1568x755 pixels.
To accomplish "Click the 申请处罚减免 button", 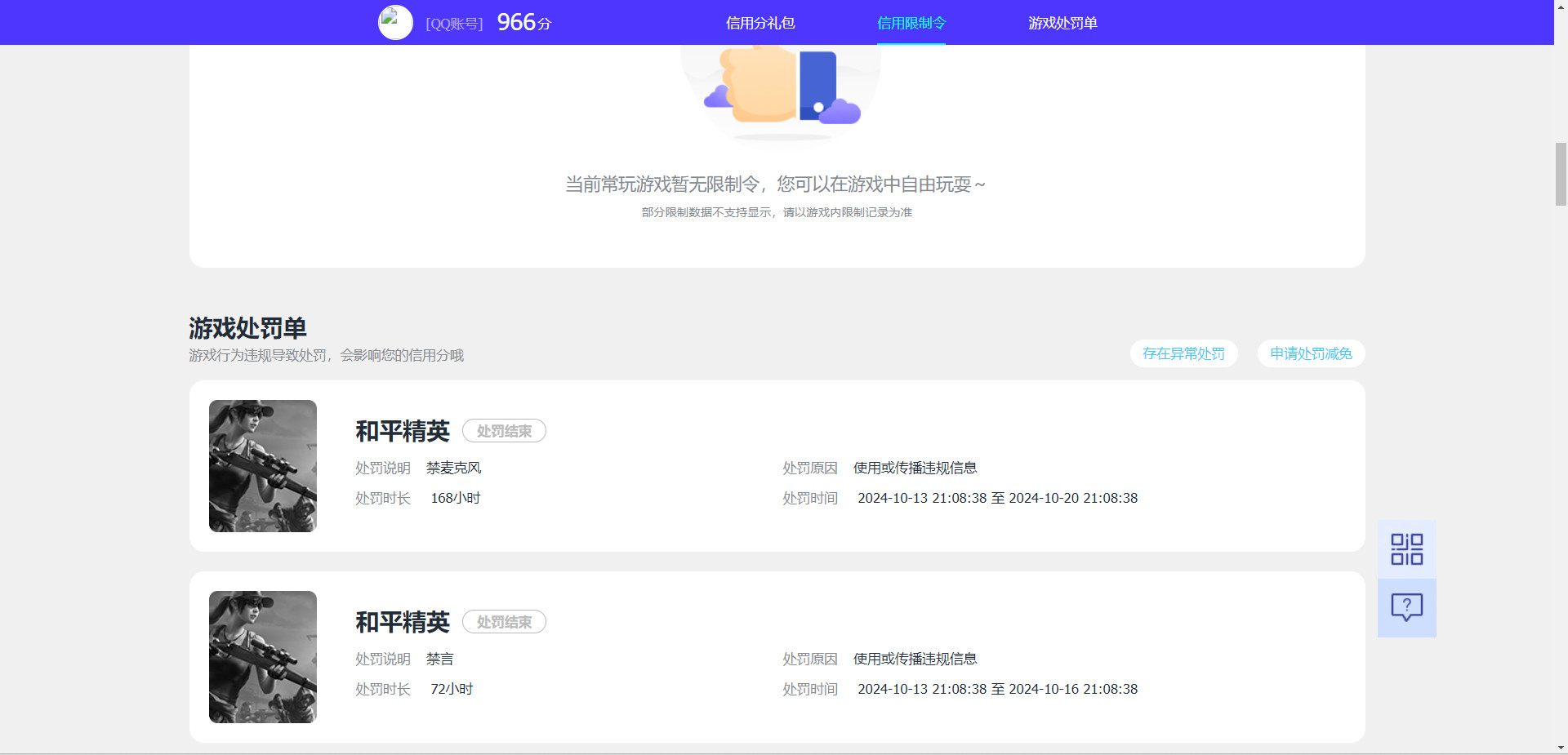I will coord(1311,353).
